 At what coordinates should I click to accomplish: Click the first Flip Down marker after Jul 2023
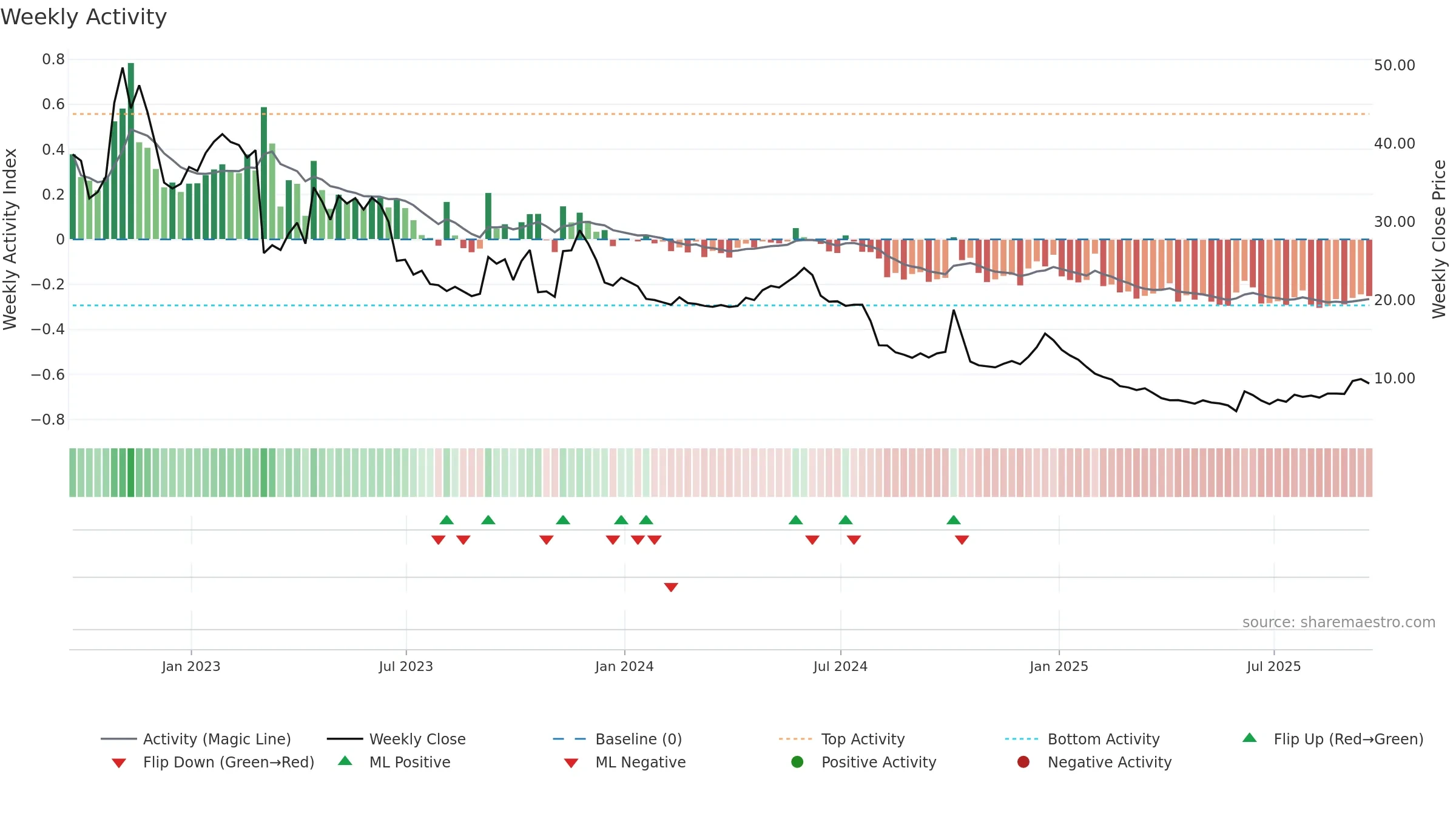439,540
